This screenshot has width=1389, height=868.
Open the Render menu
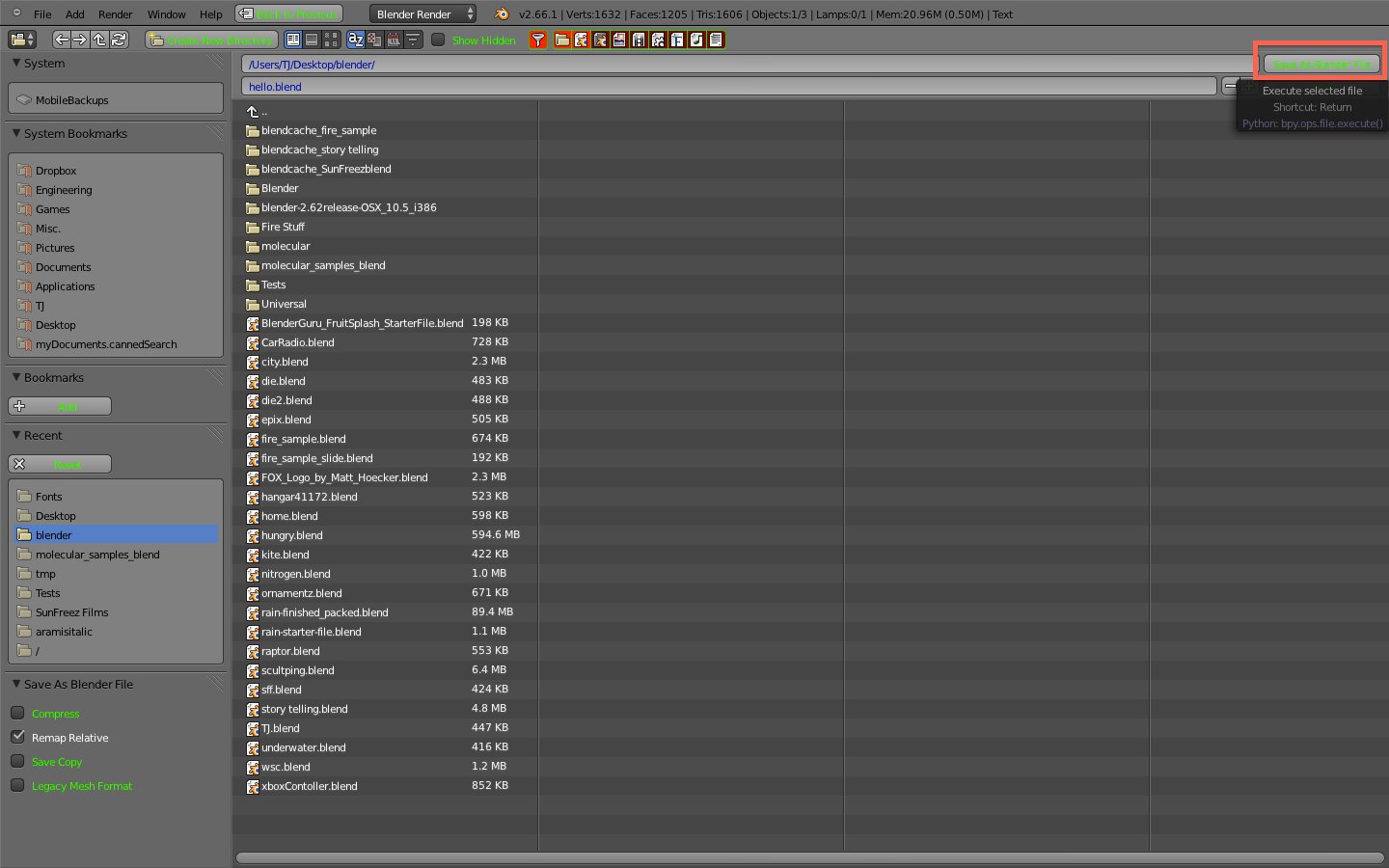pyautogui.click(x=116, y=14)
